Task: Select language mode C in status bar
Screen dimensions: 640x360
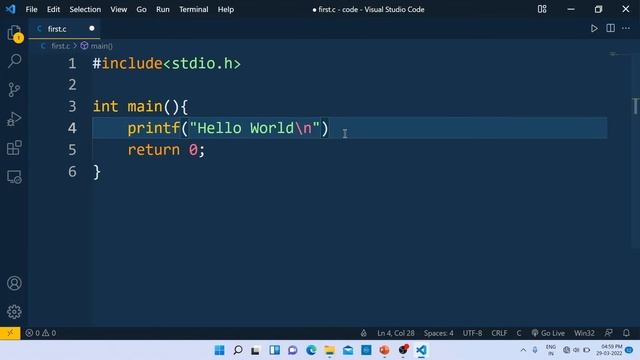Action: [x=519, y=333]
